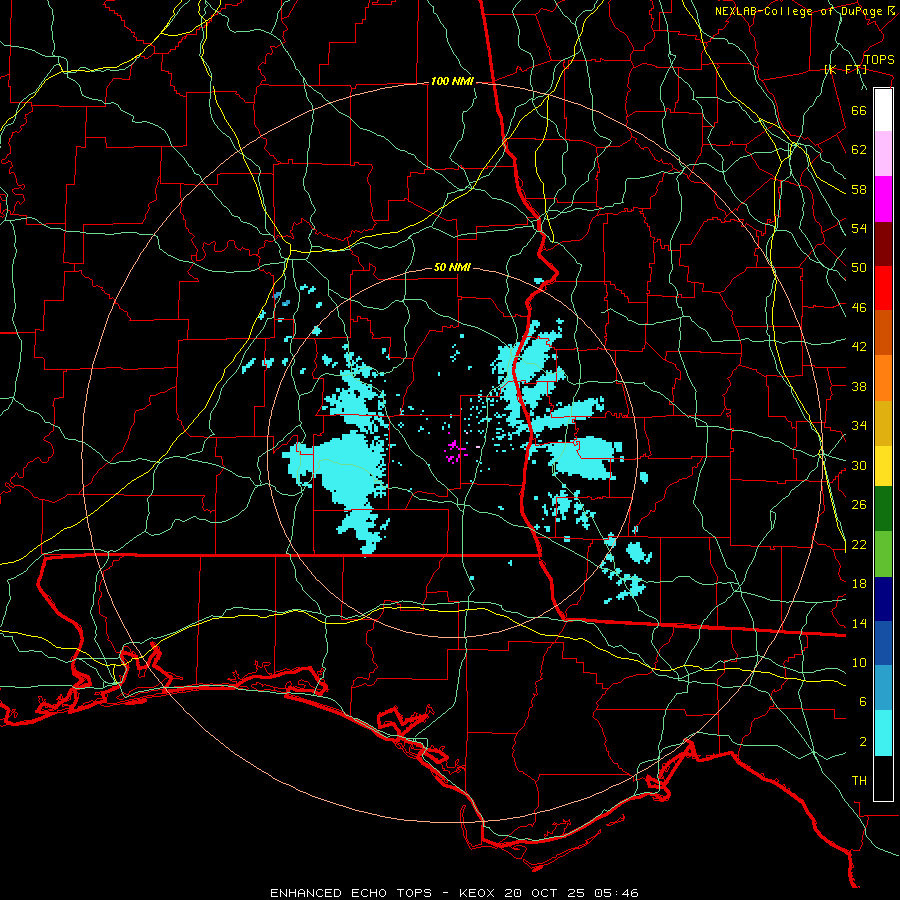Click the '18' legend scale value
The image size is (900, 900).
[x=859, y=583]
